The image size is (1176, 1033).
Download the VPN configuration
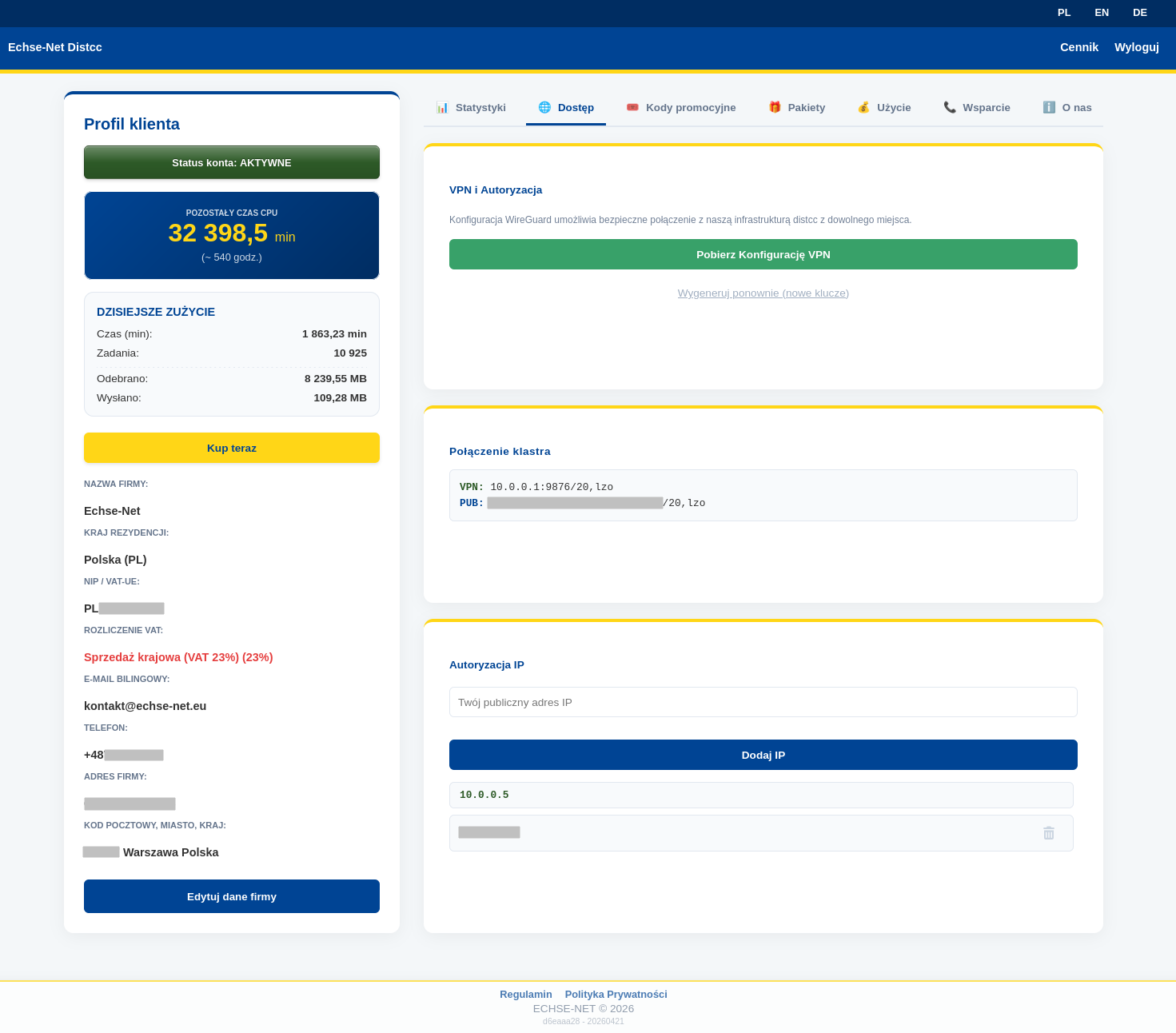(763, 254)
